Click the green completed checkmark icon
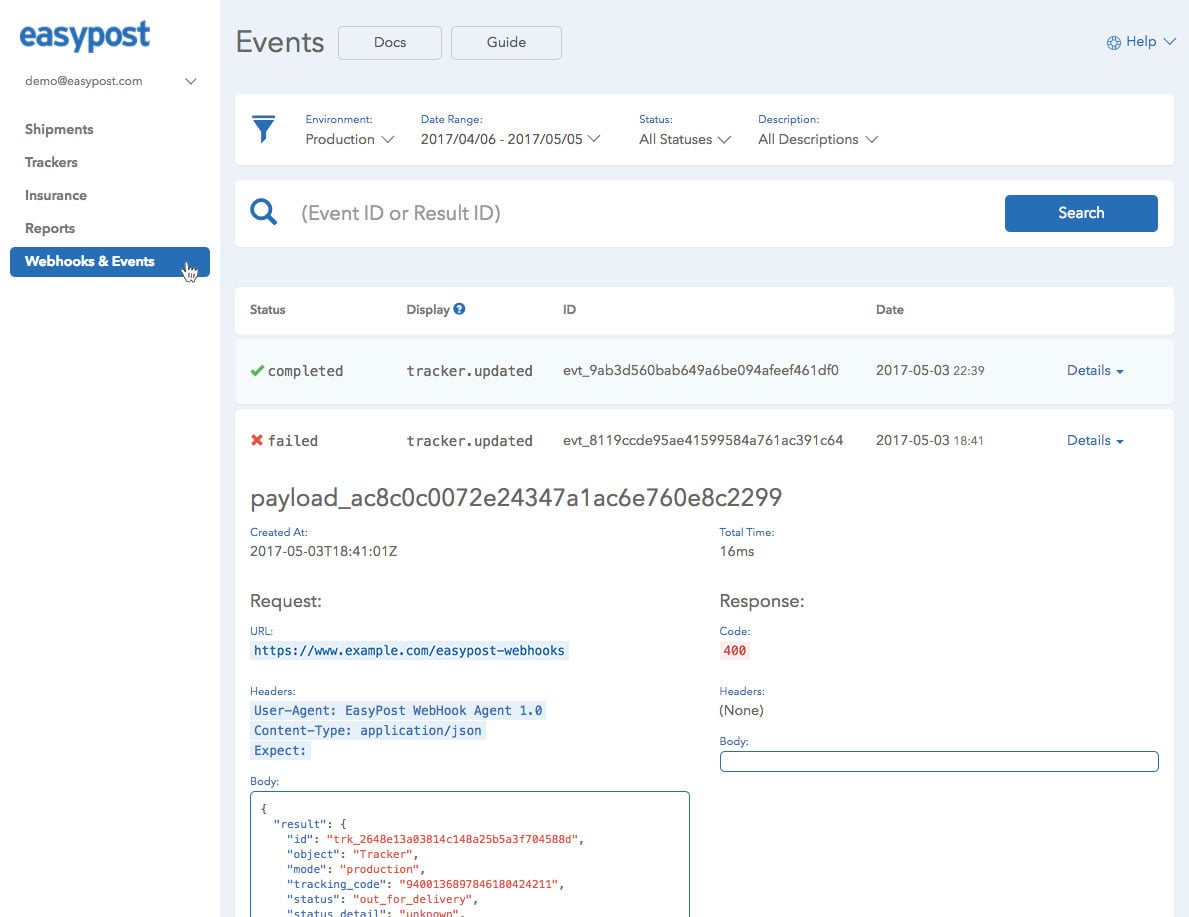1189x917 pixels. point(257,370)
